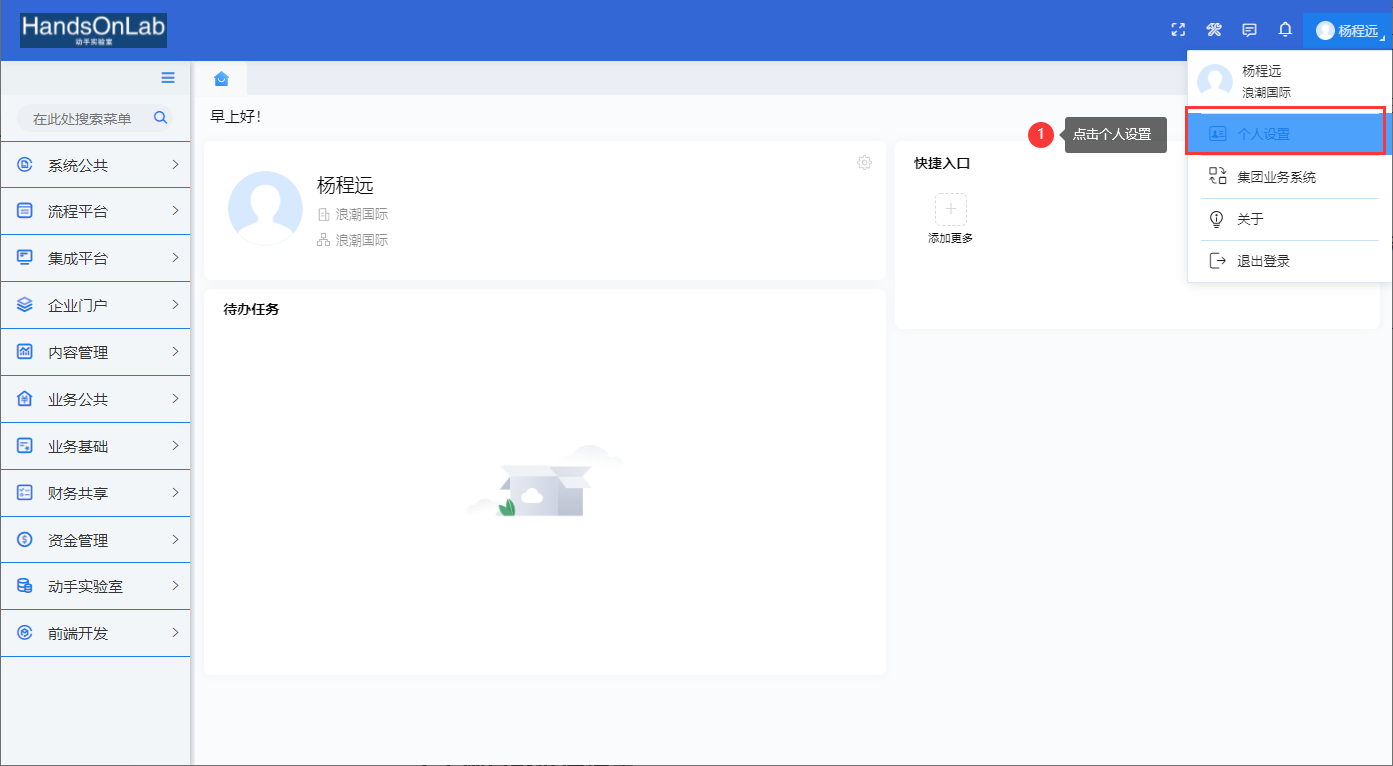Click the 企业门户 layers icon

[25, 305]
